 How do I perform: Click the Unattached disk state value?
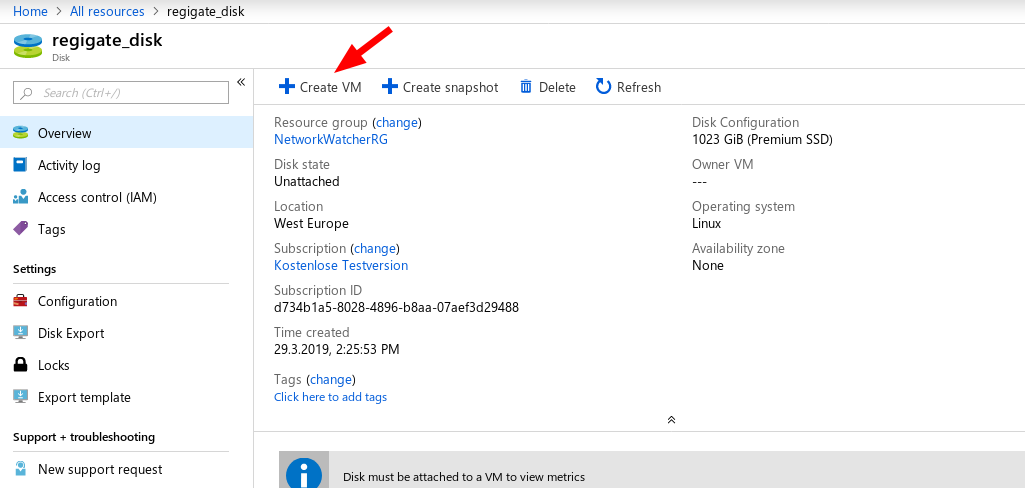pyautogui.click(x=307, y=181)
